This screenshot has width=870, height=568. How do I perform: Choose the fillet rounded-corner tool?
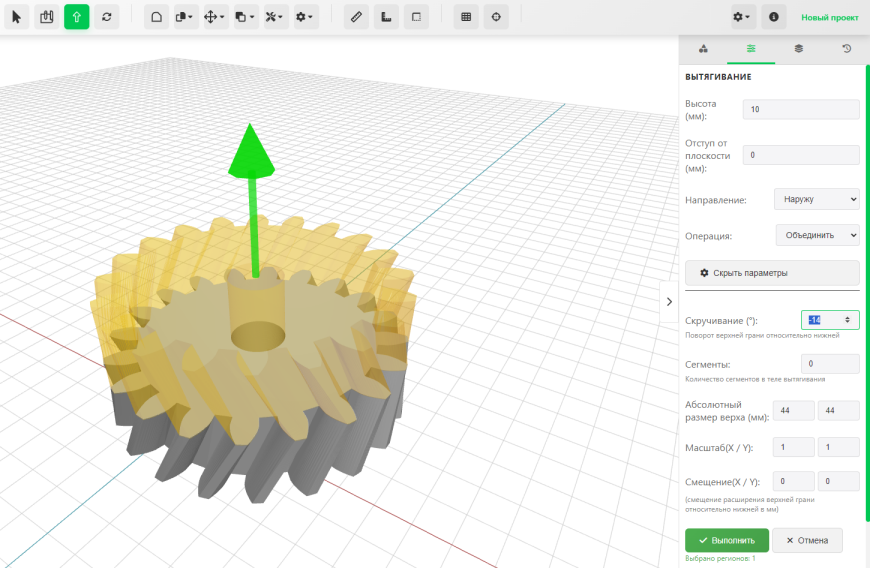click(x=156, y=17)
